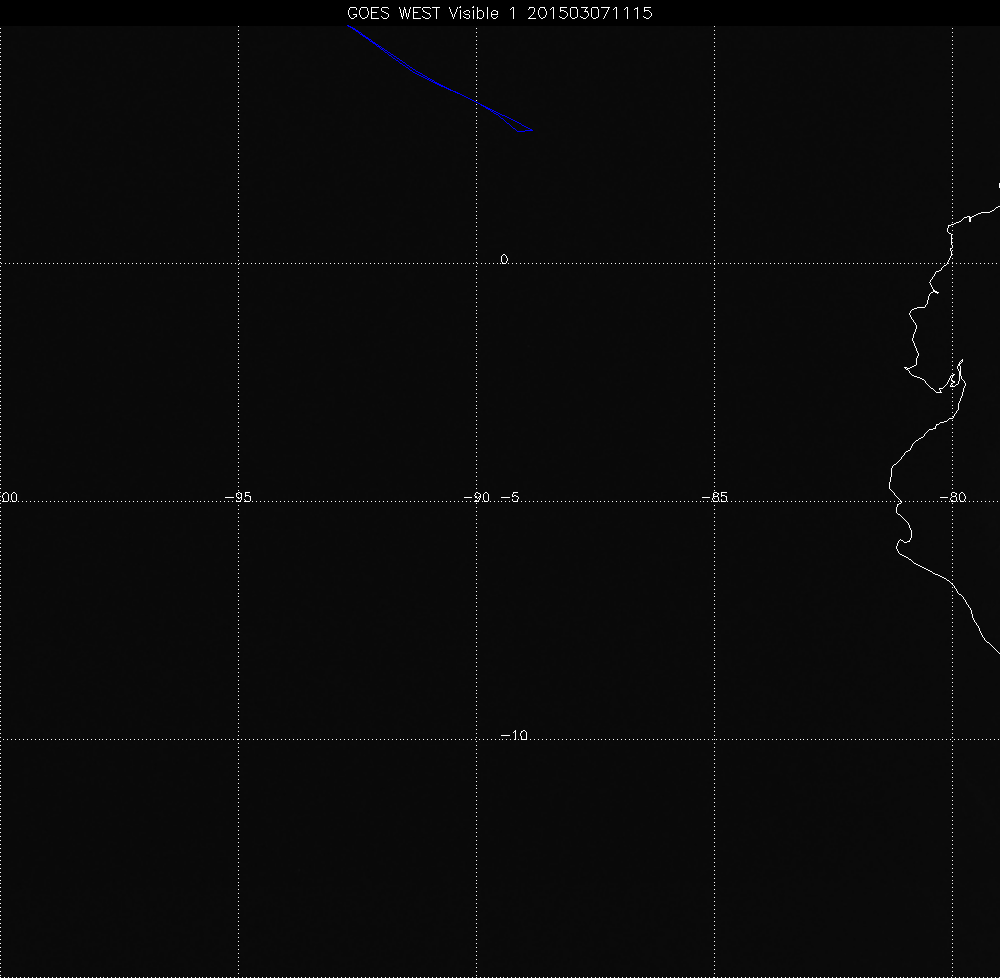Click grid intersection of -10 latitude and -95 longitude

[x=238, y=740]
